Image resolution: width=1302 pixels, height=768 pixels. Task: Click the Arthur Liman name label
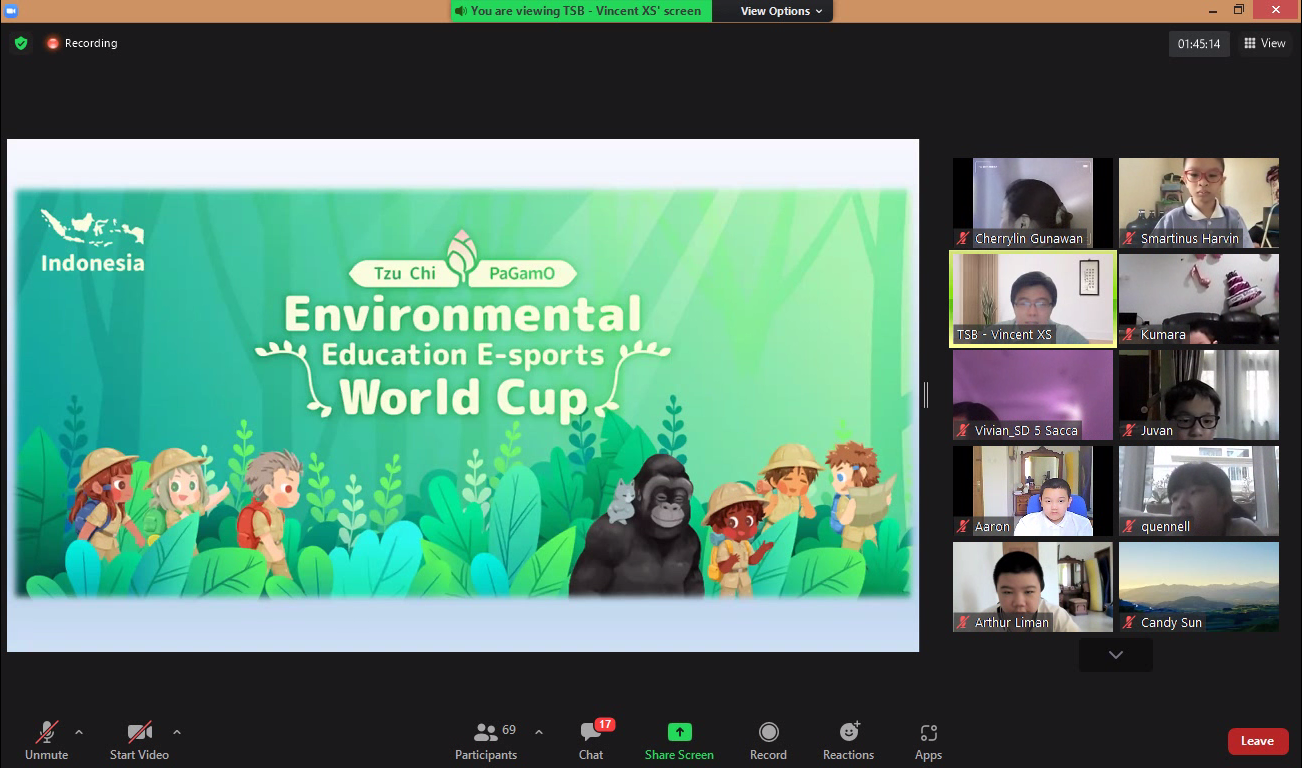click(x=1012, y=623)
